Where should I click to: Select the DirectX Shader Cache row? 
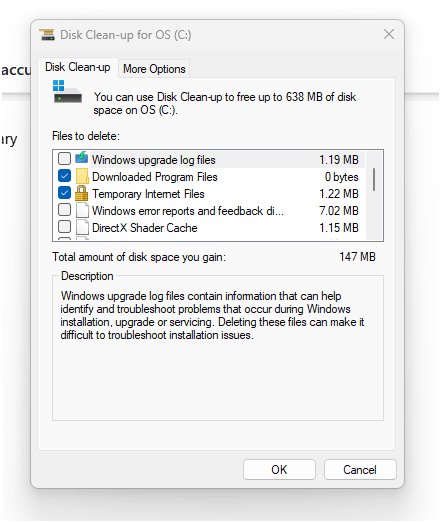click(211, 227)
